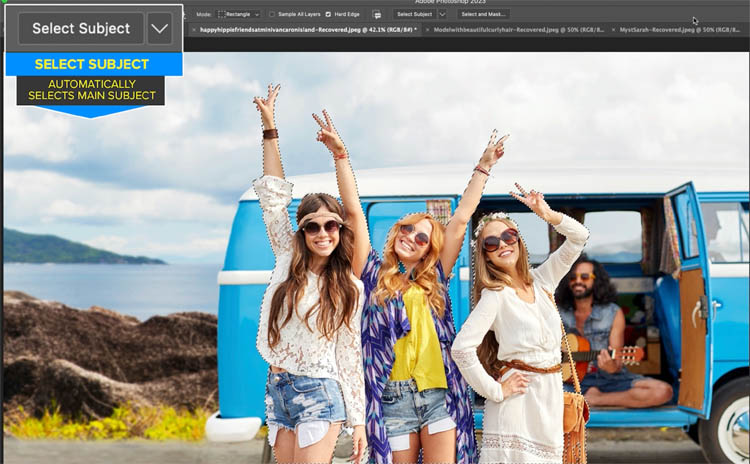Screen dimensions: 750x464
Task: Click the feedback speech bubble icon
Action: point(377,15)
